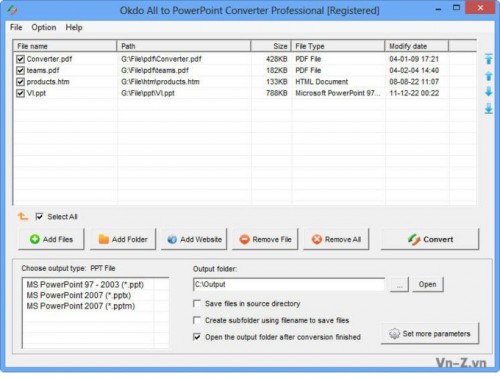
Task: Click the 04-02-04 14:40 date cell
Action: pos(414,70)
